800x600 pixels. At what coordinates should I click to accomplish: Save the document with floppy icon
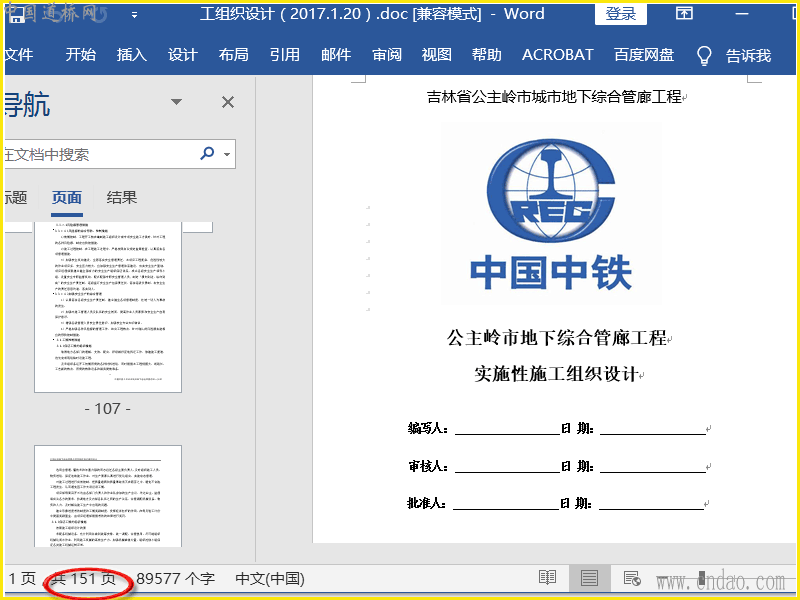pyautogui.click(x=17, y=15)
